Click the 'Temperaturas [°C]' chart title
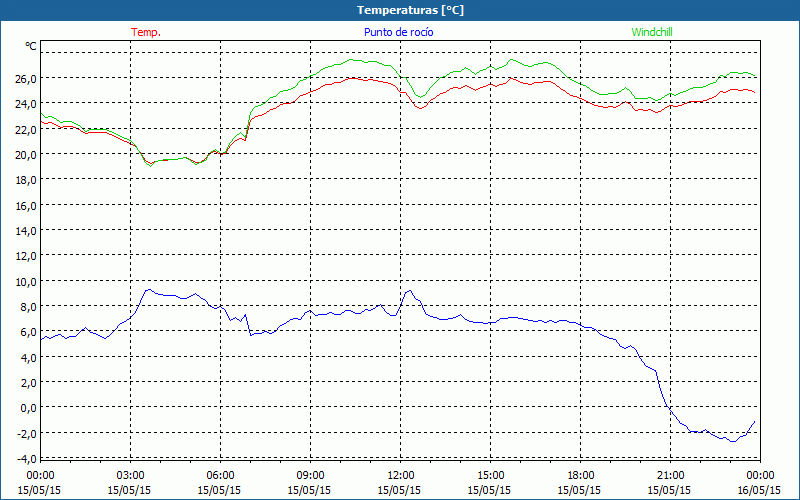 (x=410, y=10)
